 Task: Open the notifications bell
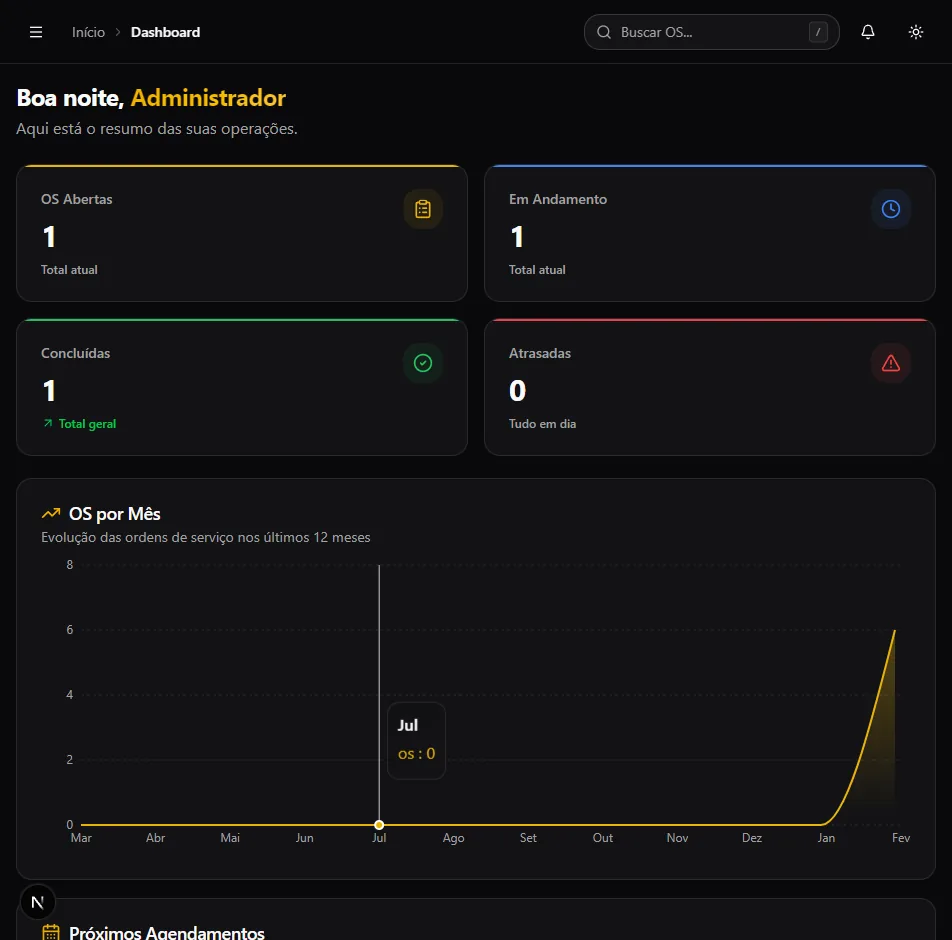coord(868,32)
